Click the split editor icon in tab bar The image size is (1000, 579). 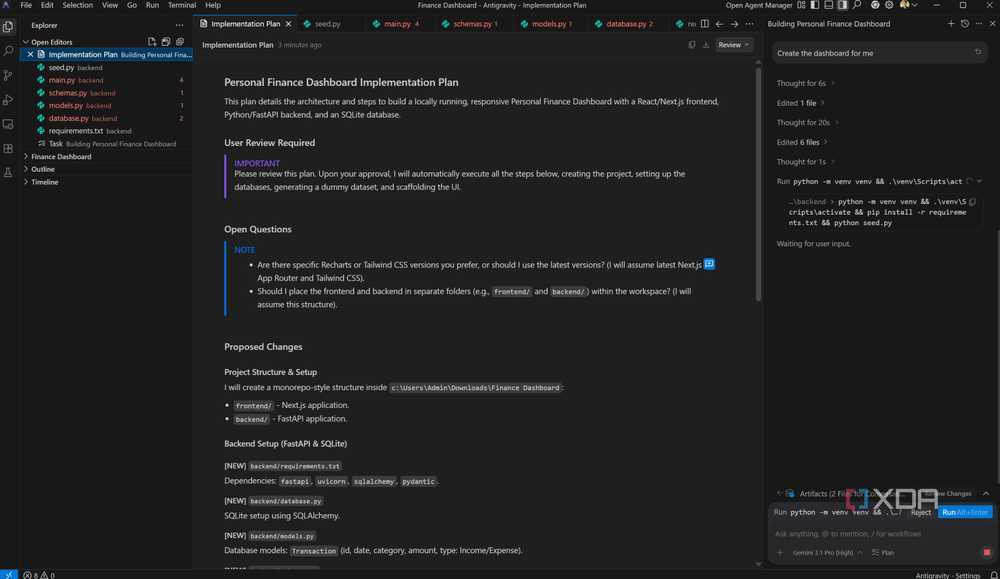[705, 24]
